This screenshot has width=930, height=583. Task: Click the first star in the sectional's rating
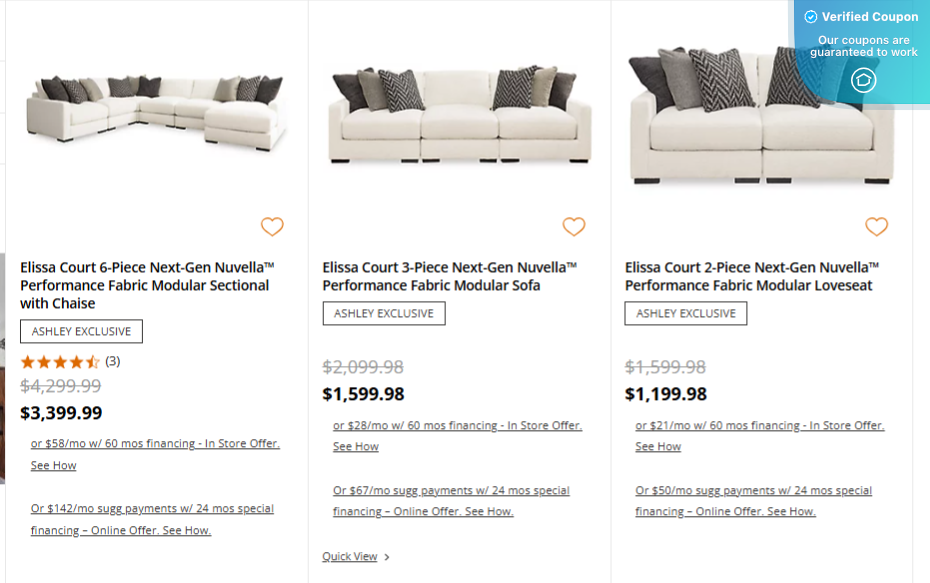[x=26, y=362]
